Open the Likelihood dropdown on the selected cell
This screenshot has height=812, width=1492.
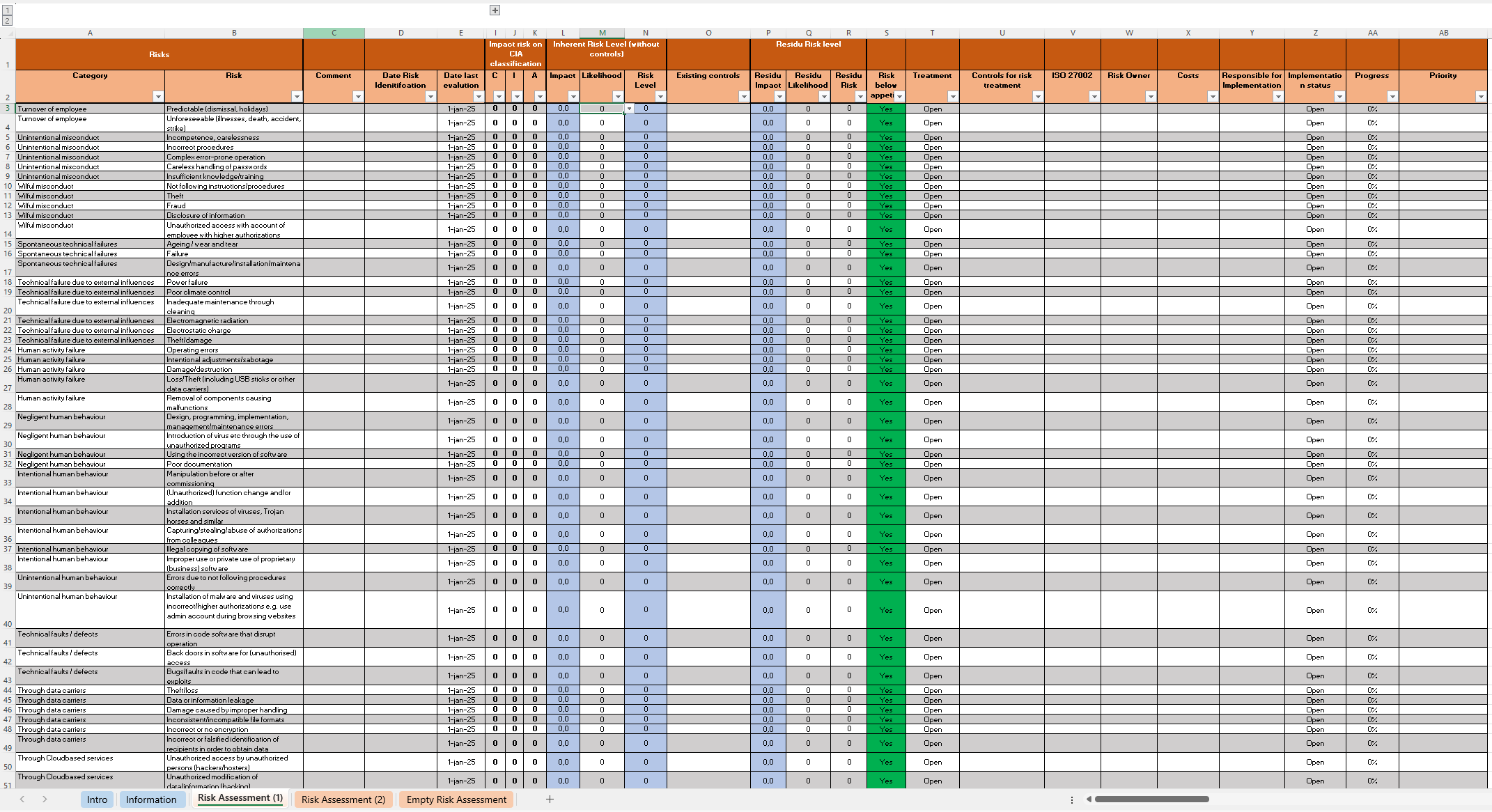[x=630, y=109]
